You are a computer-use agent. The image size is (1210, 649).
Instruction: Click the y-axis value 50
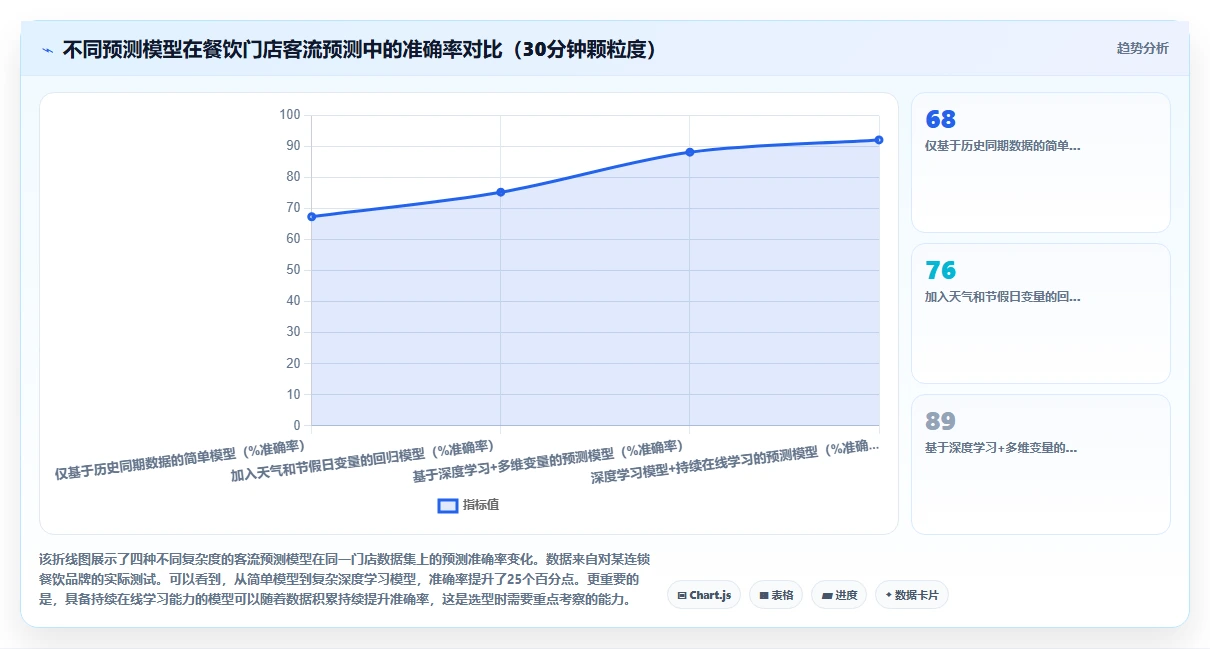coord(293,270)
